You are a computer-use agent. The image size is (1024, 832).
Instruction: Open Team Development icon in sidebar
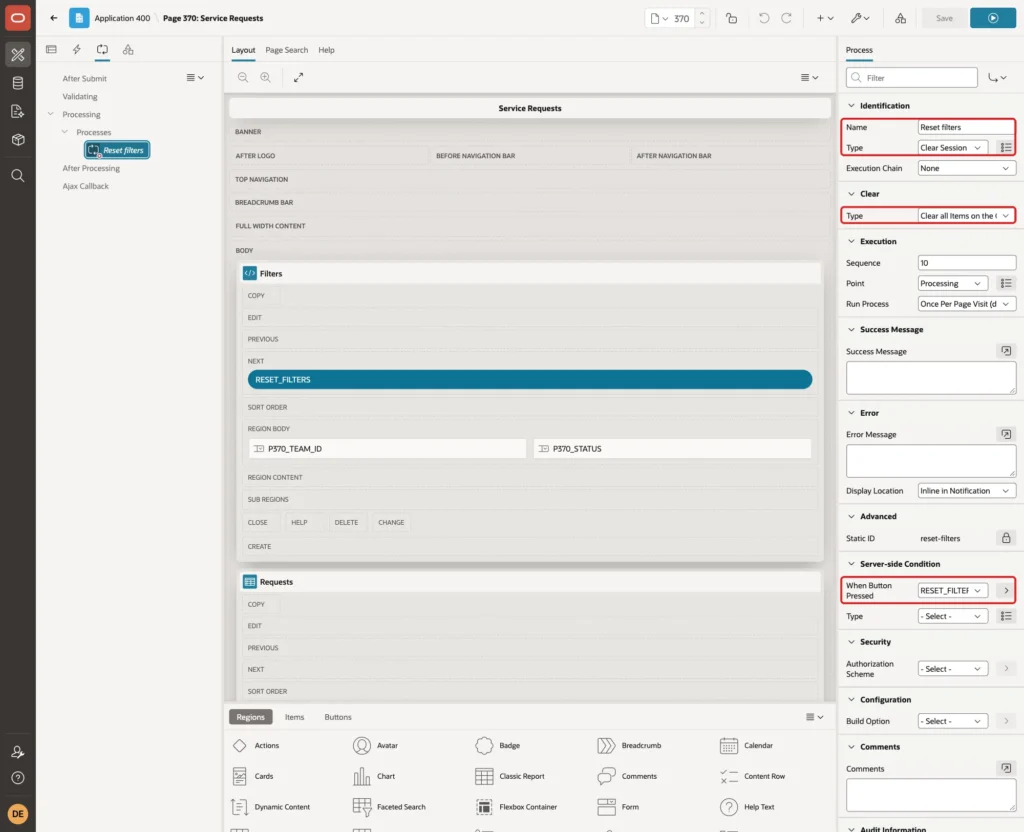click(x=18, y=111)
